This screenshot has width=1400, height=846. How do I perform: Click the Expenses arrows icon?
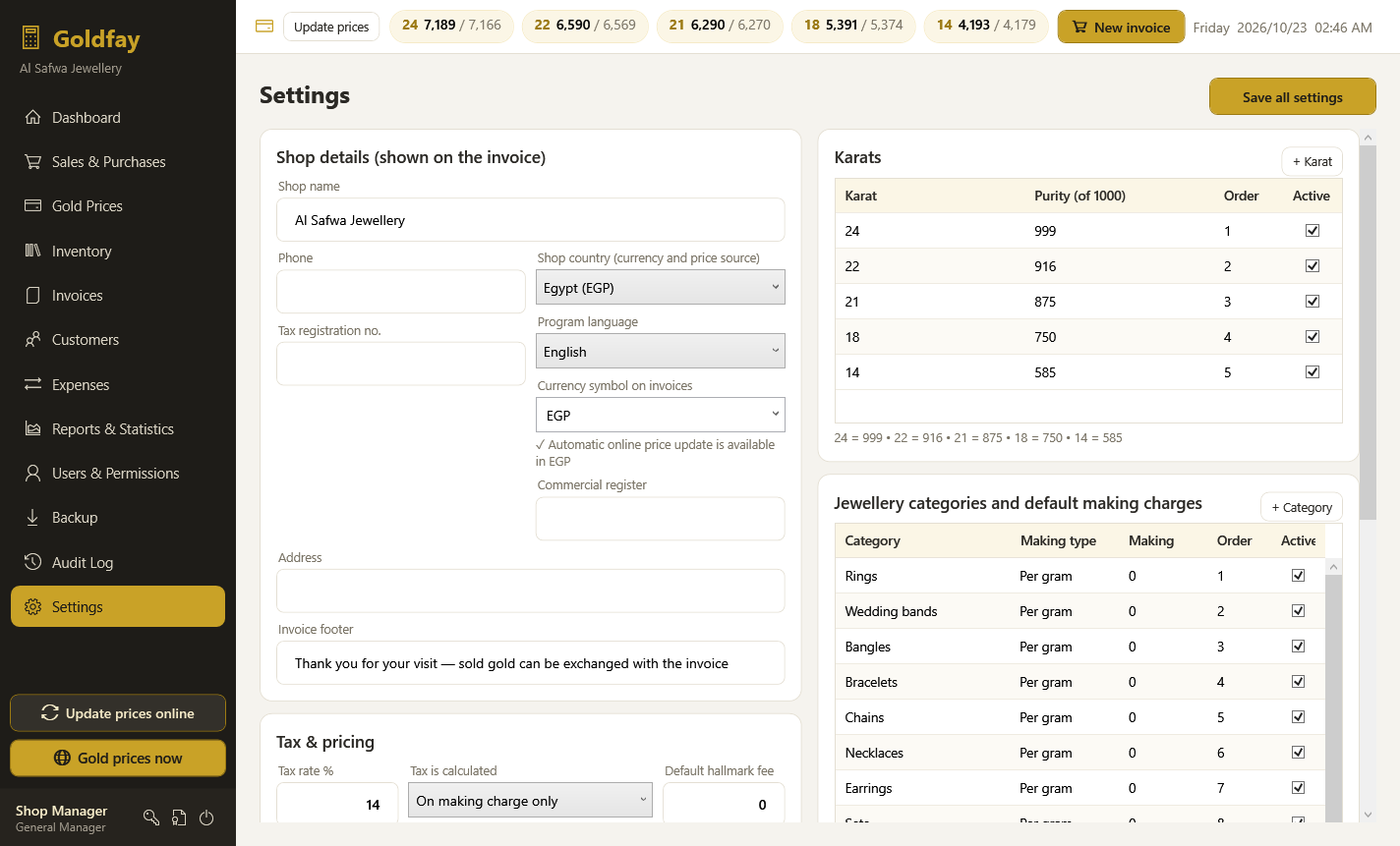33,385
